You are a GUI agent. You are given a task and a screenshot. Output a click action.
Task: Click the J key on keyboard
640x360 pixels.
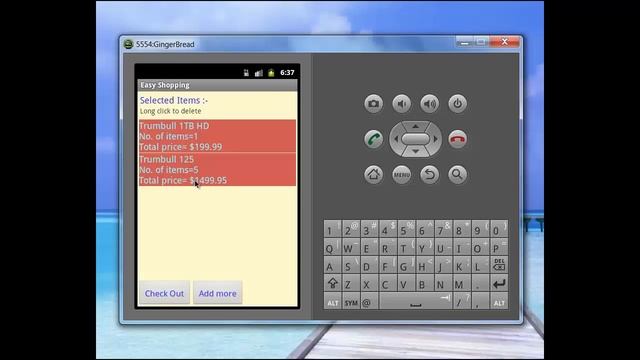click(x=443, y=264)
